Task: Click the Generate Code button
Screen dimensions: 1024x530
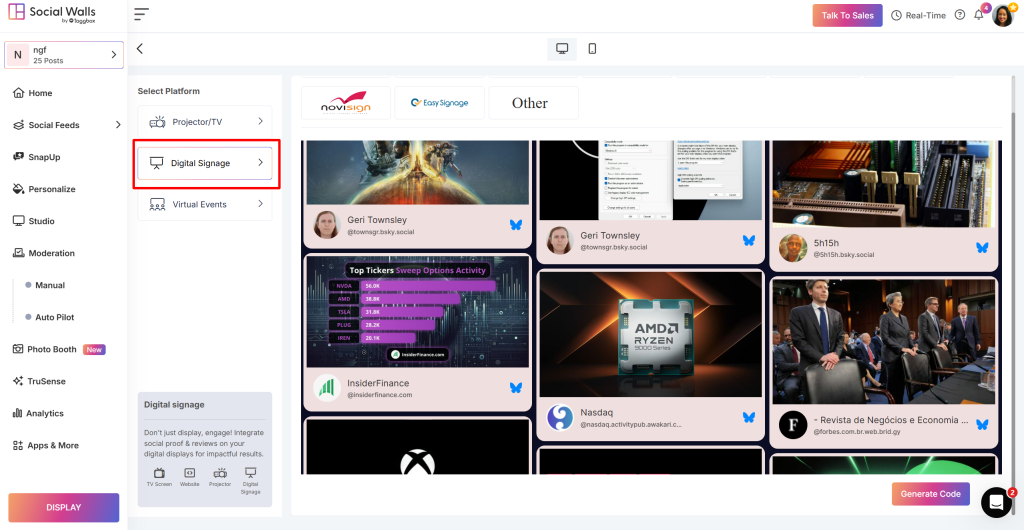Action: (x=930, y=494)
